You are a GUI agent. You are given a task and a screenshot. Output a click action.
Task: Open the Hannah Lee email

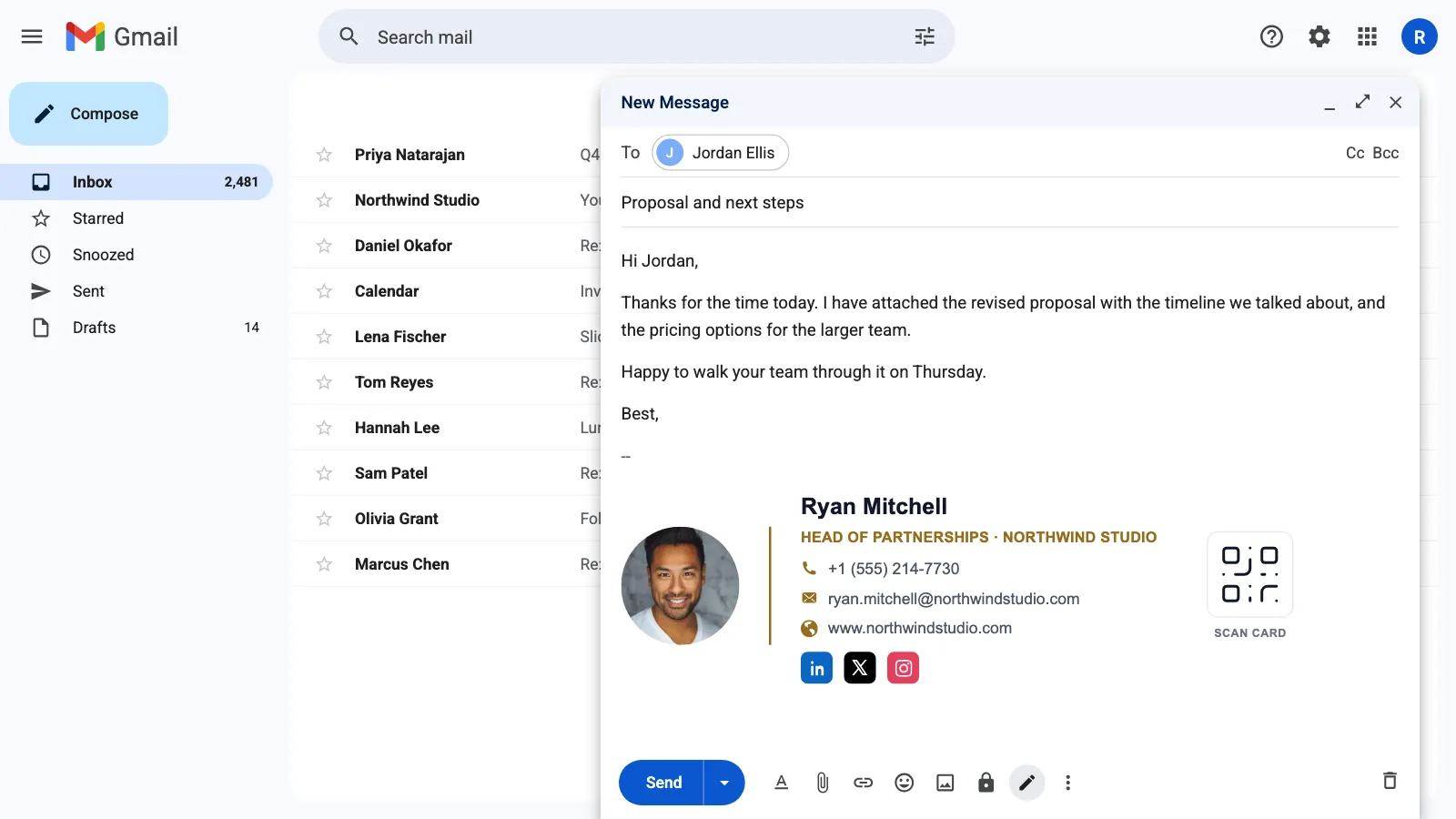click(446, 428)
